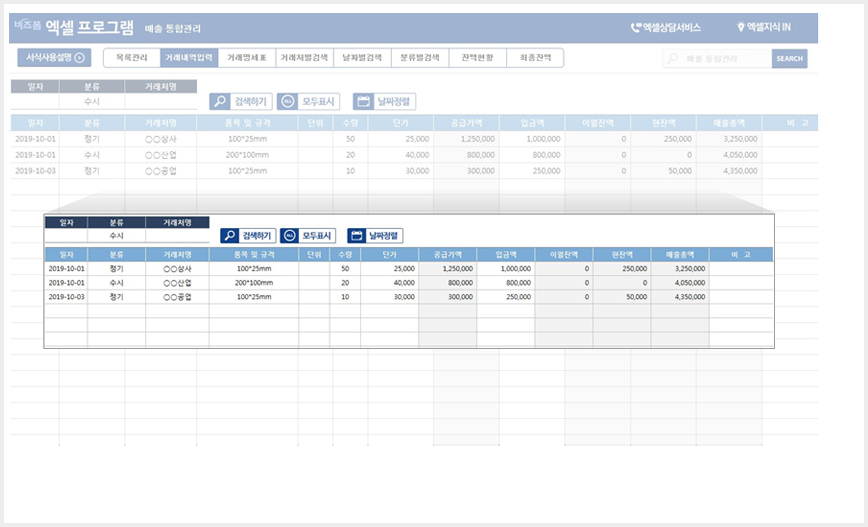Click 4,050,000 sales total in enlarged table
Image resolution: width=868 pixels, height=527 pixels.
click(680, 283)
